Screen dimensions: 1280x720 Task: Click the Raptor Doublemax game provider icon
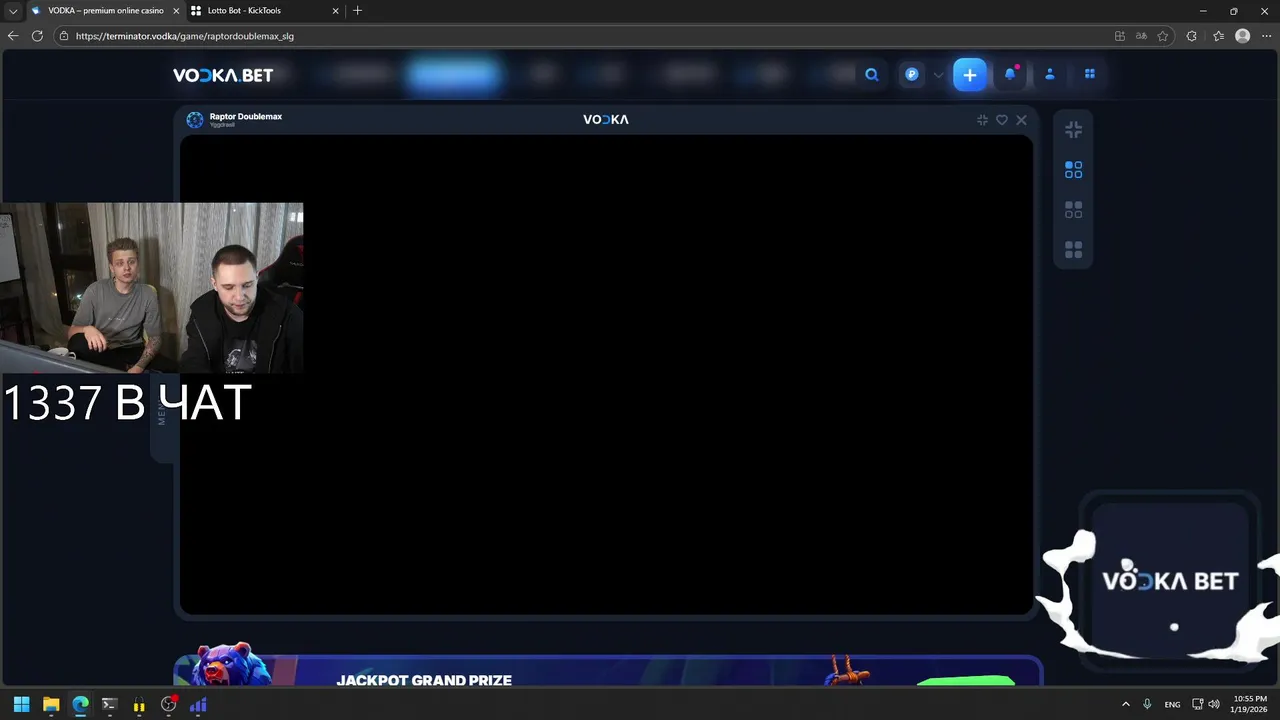(195, 120)
